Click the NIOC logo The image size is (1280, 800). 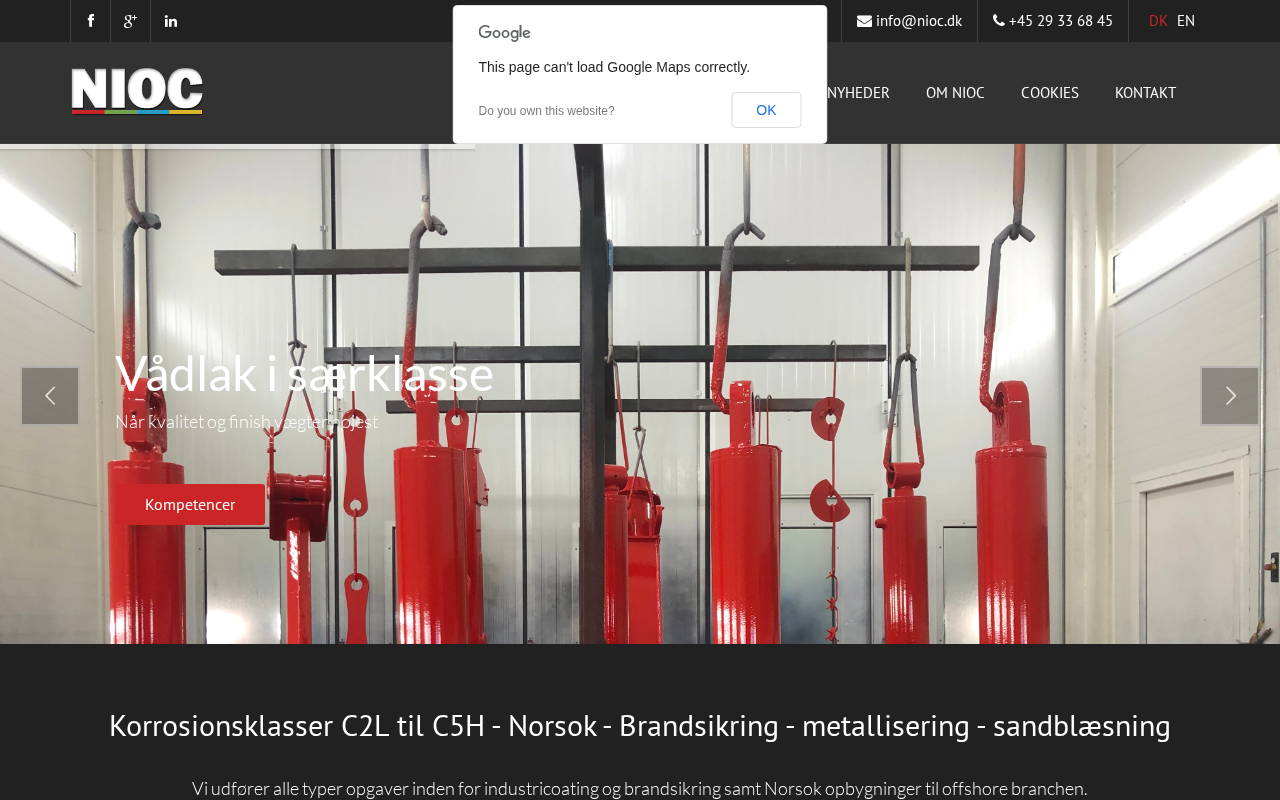point(137,91)
